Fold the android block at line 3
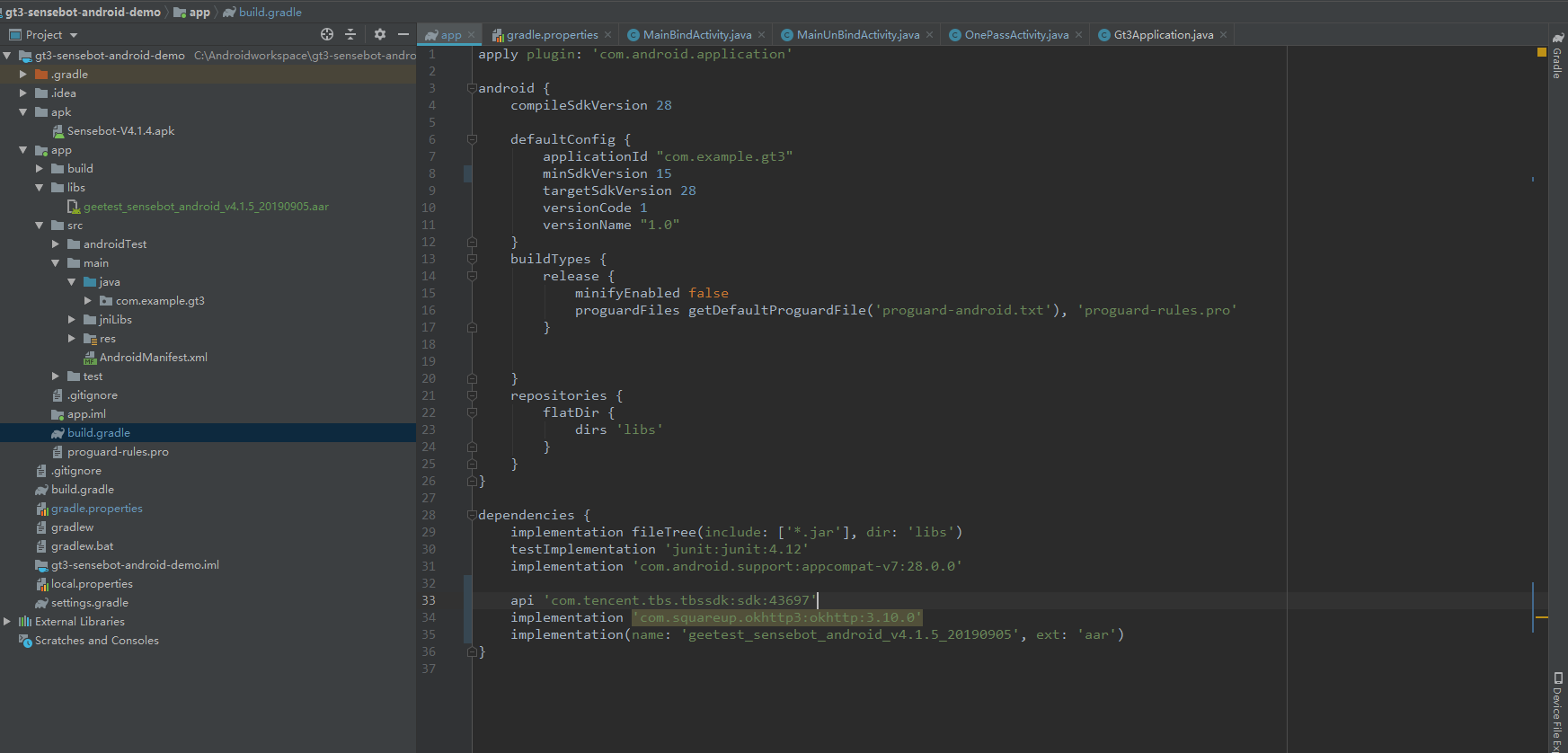This screenshot has height=753, width=1568. (x=472, y=88)
